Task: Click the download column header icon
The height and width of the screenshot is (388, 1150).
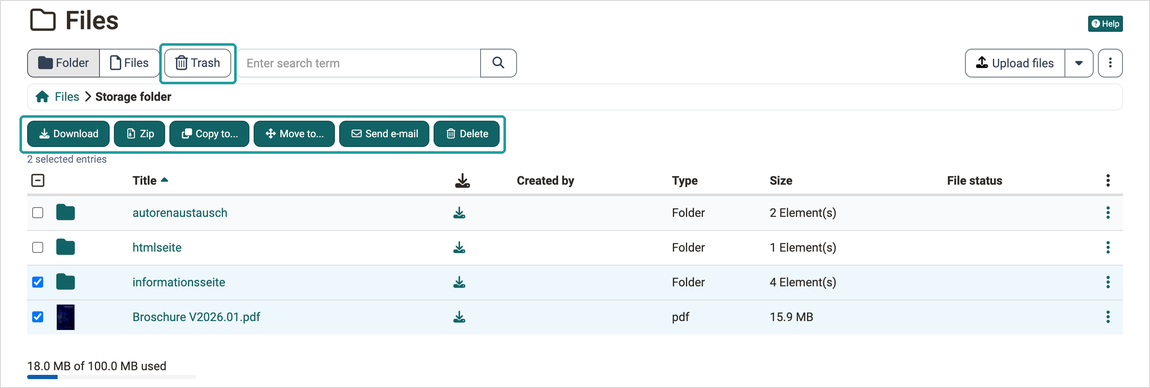Action: pyautogui.click(x=462, y=181)
